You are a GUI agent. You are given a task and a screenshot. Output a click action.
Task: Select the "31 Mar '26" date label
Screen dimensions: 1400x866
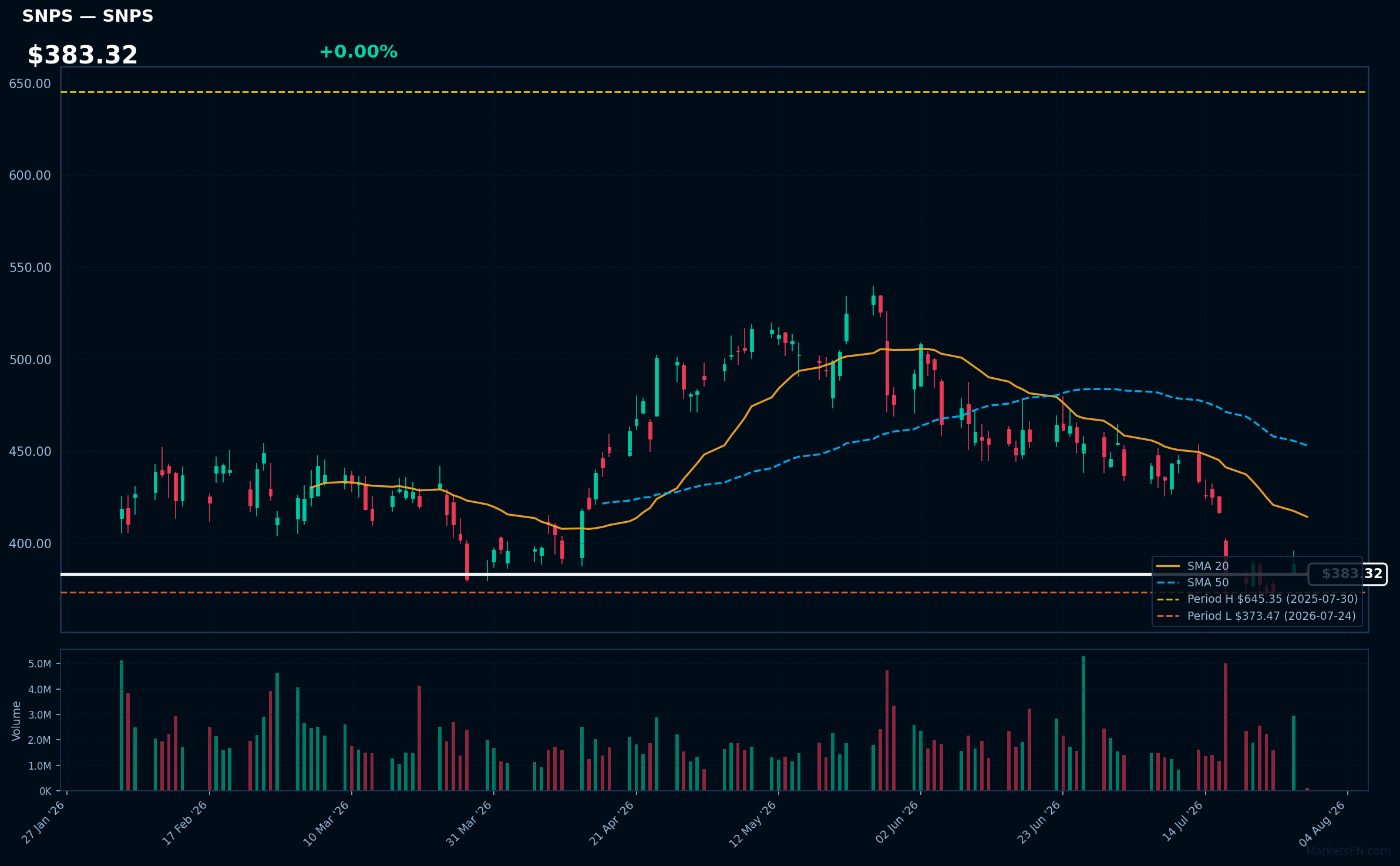[469, 823]
